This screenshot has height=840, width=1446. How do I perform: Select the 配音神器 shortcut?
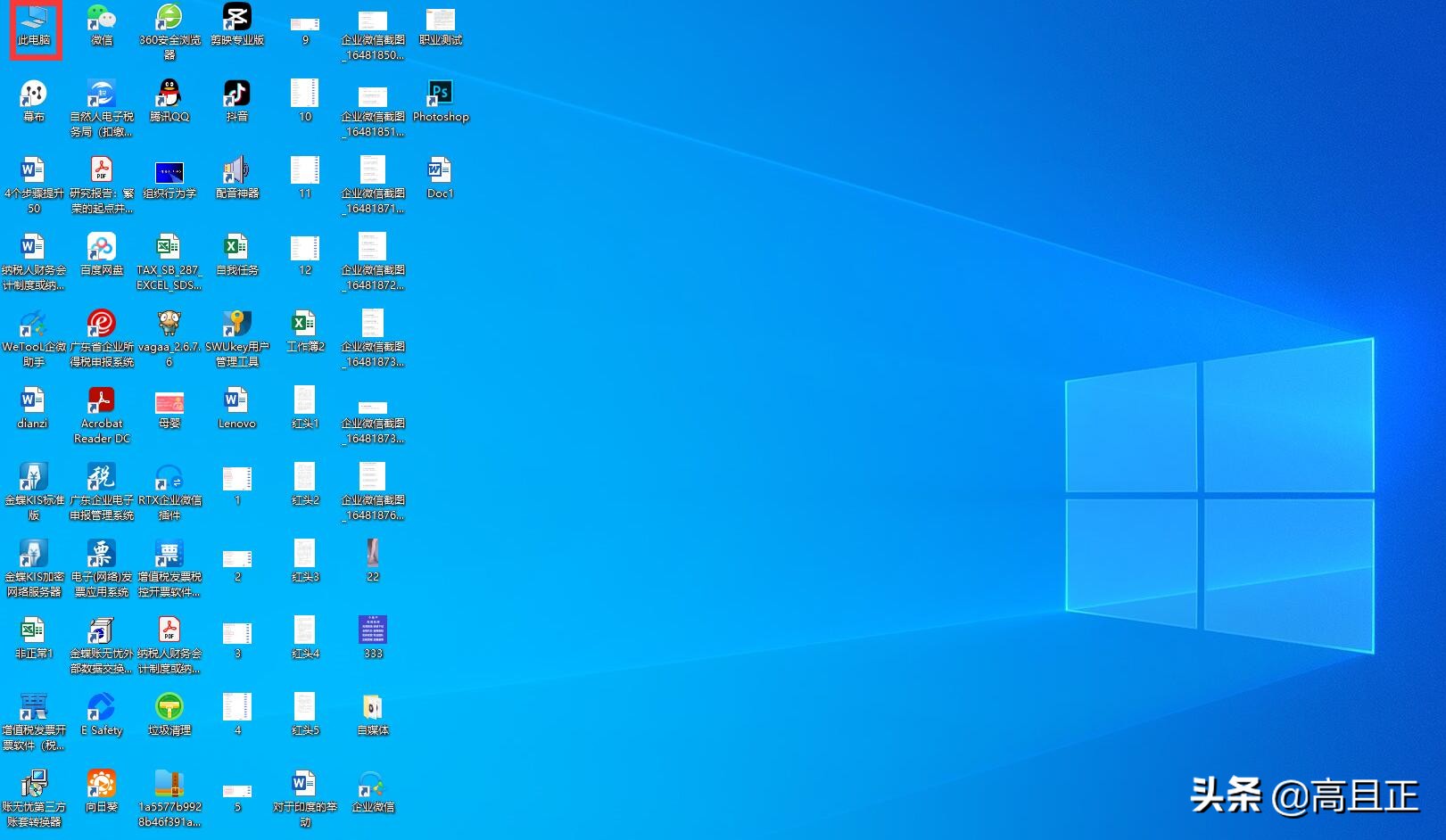(x=237, y=177)
